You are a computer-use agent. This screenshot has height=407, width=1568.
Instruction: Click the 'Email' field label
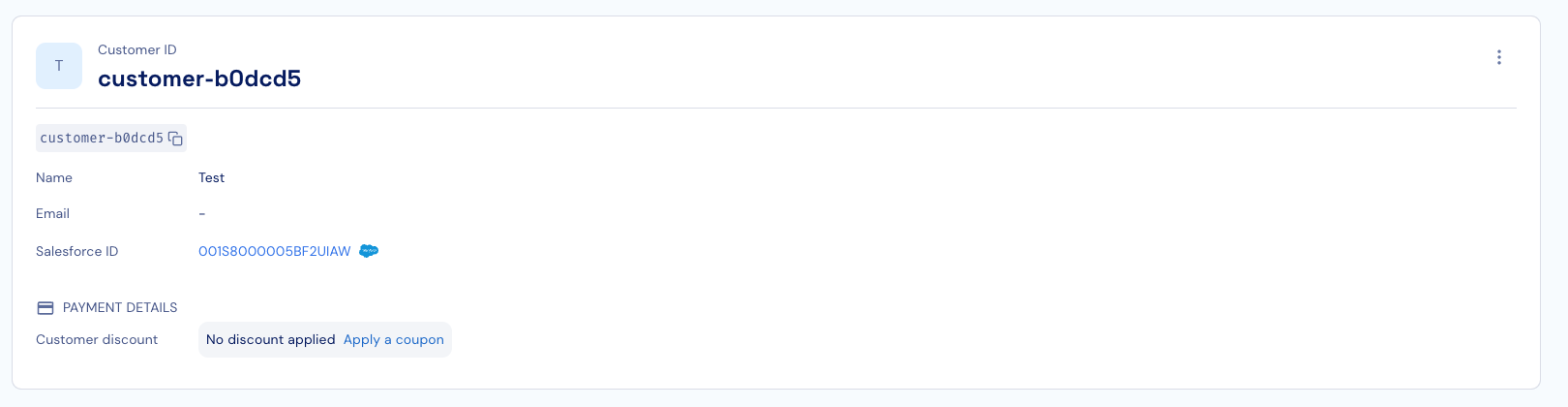52,213
